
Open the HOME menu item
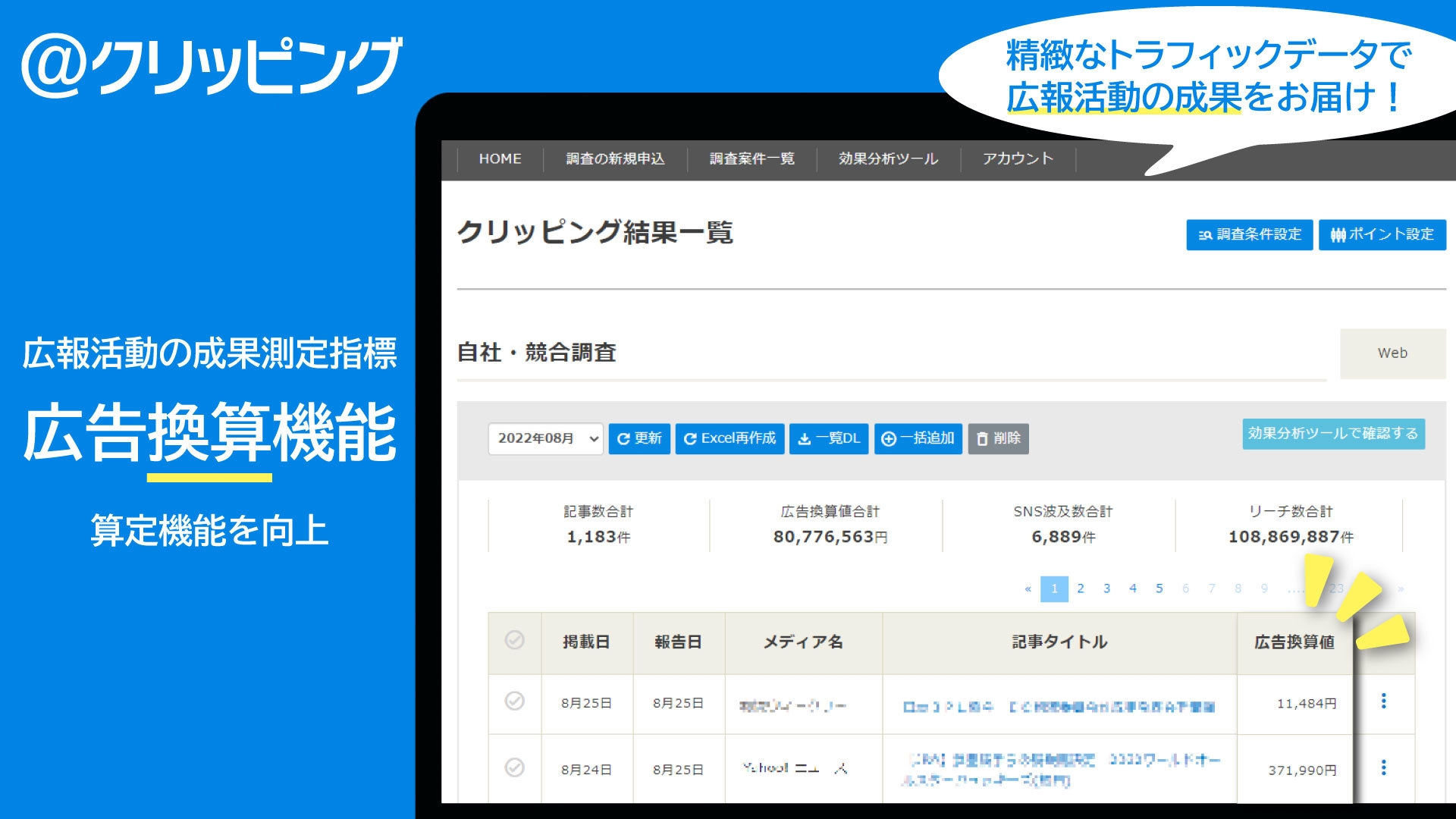[x=499, y=159]
